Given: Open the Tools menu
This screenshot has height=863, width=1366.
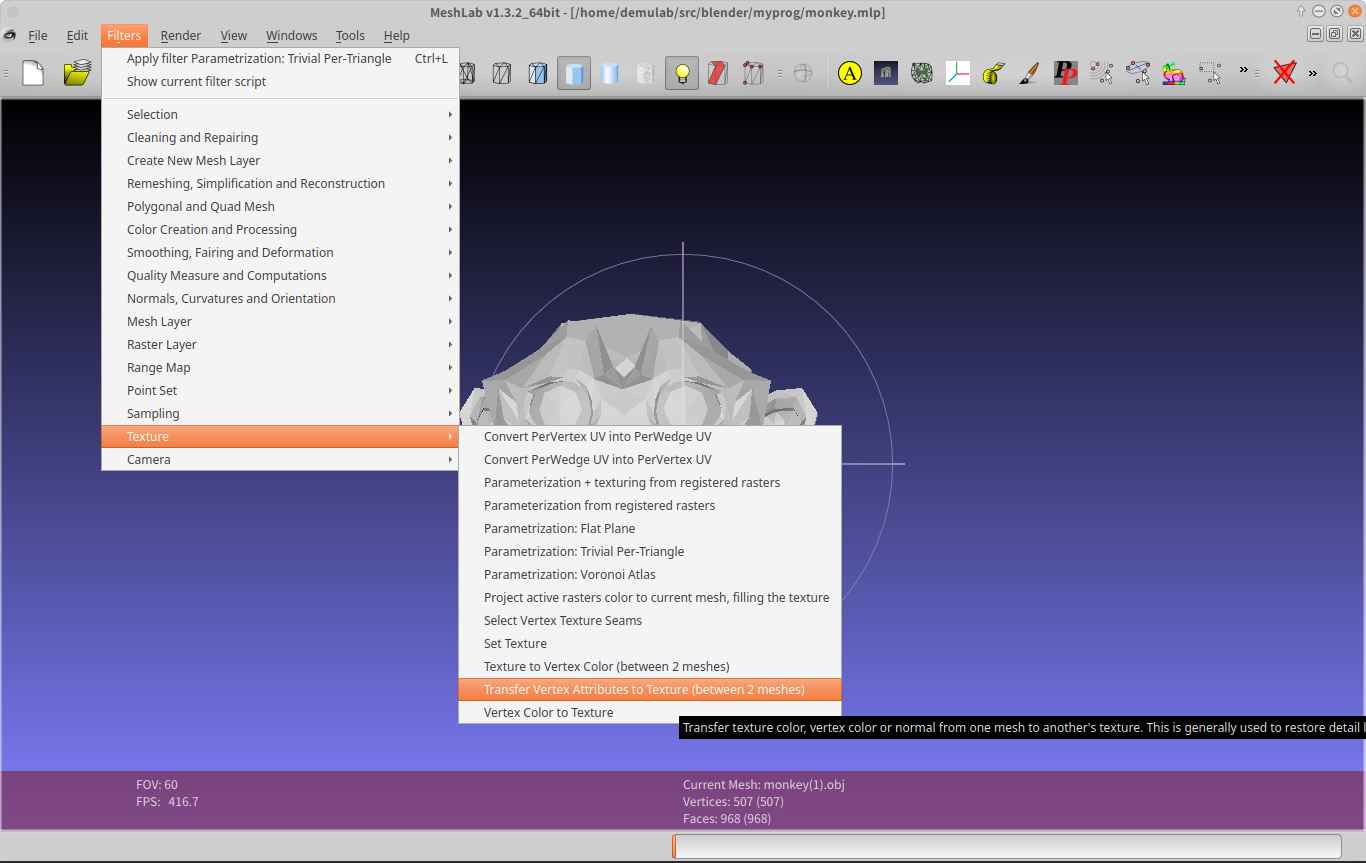Looking at the screenshot, I should tap(350, 35).
